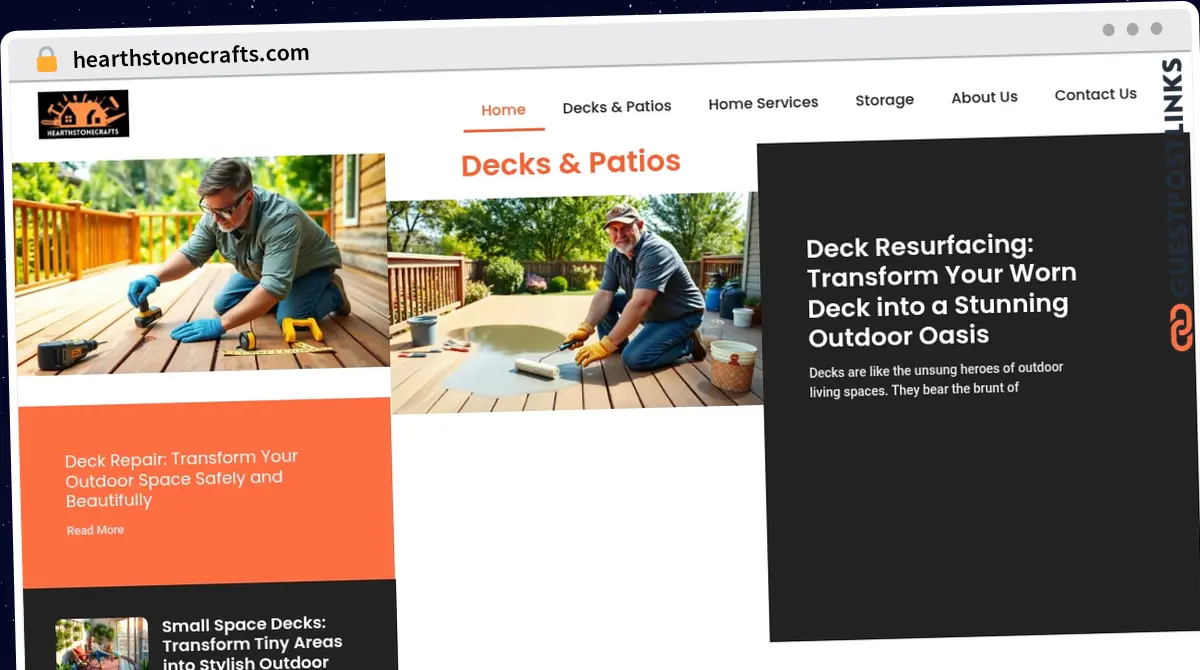
Task: Visit the About Us page
Action: (x=984, y=97)
